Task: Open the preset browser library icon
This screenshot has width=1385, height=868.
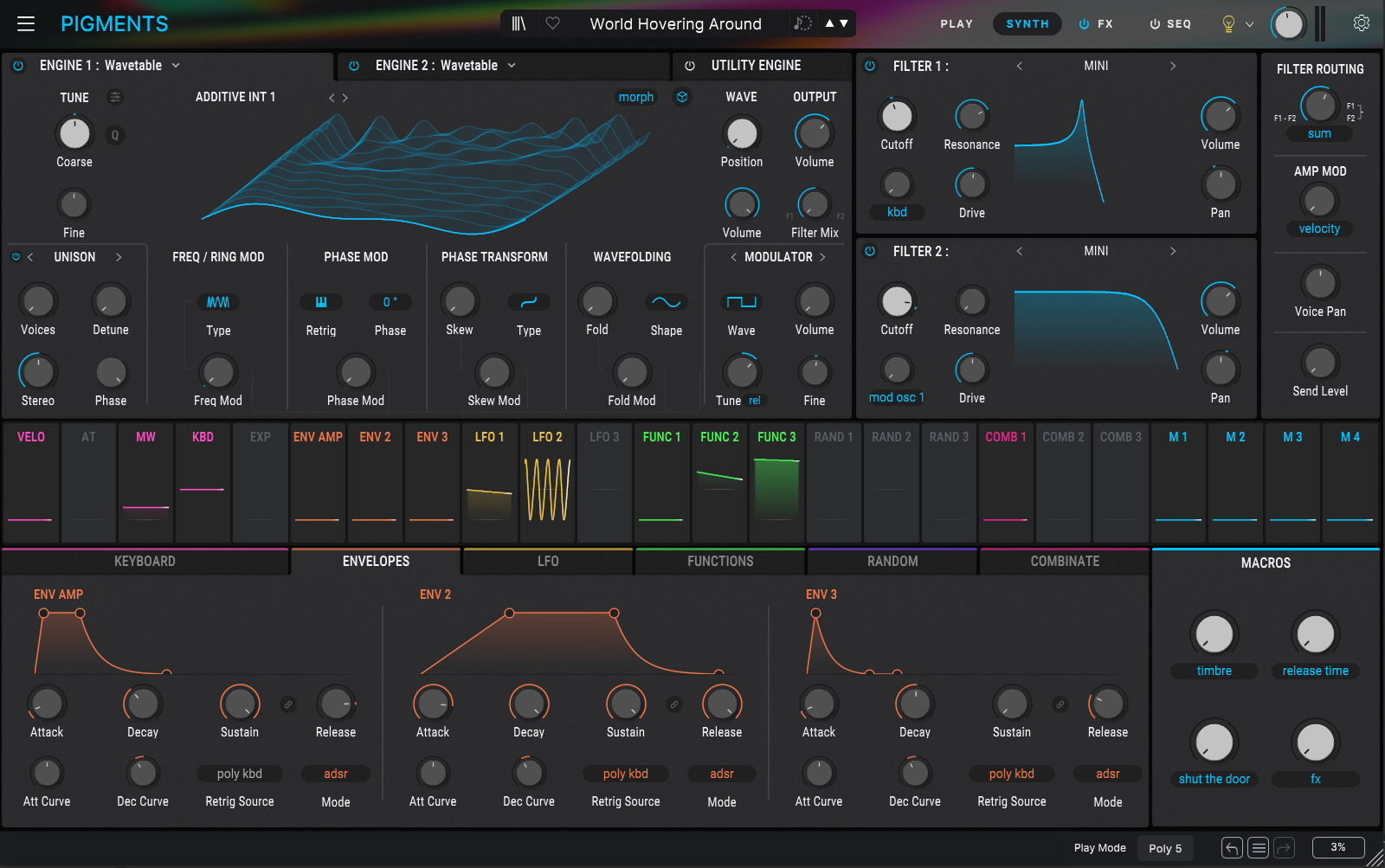Action: [519, 23]
